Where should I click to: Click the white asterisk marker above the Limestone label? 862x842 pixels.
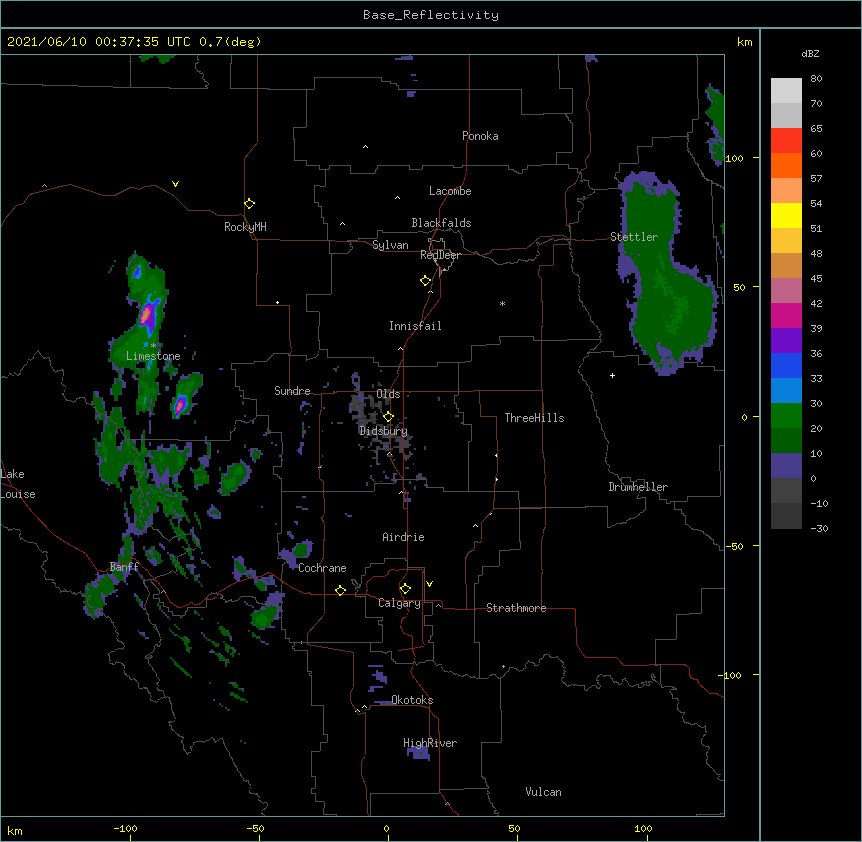point(153,346)
